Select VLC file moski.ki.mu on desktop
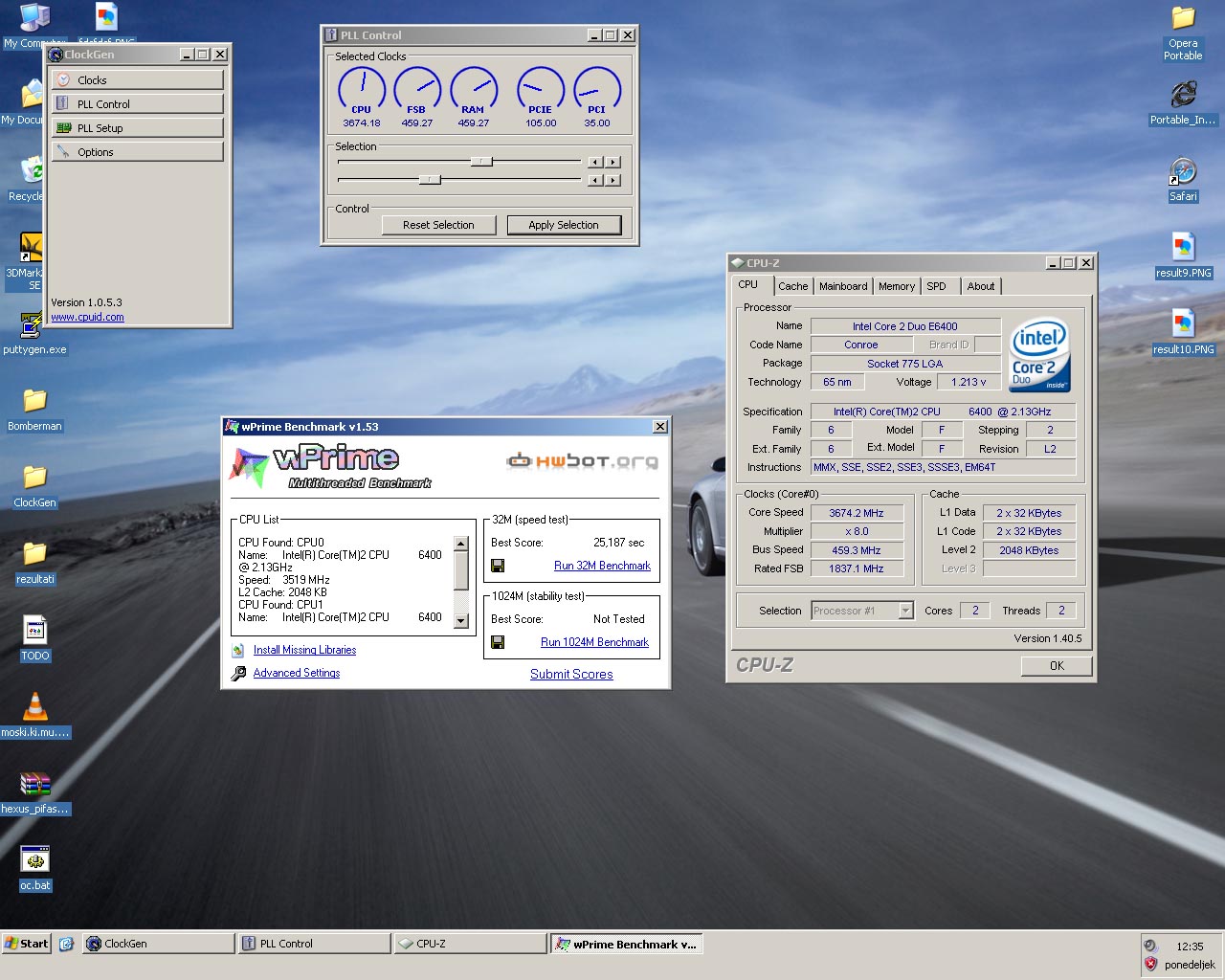 [x=34, y=715]
